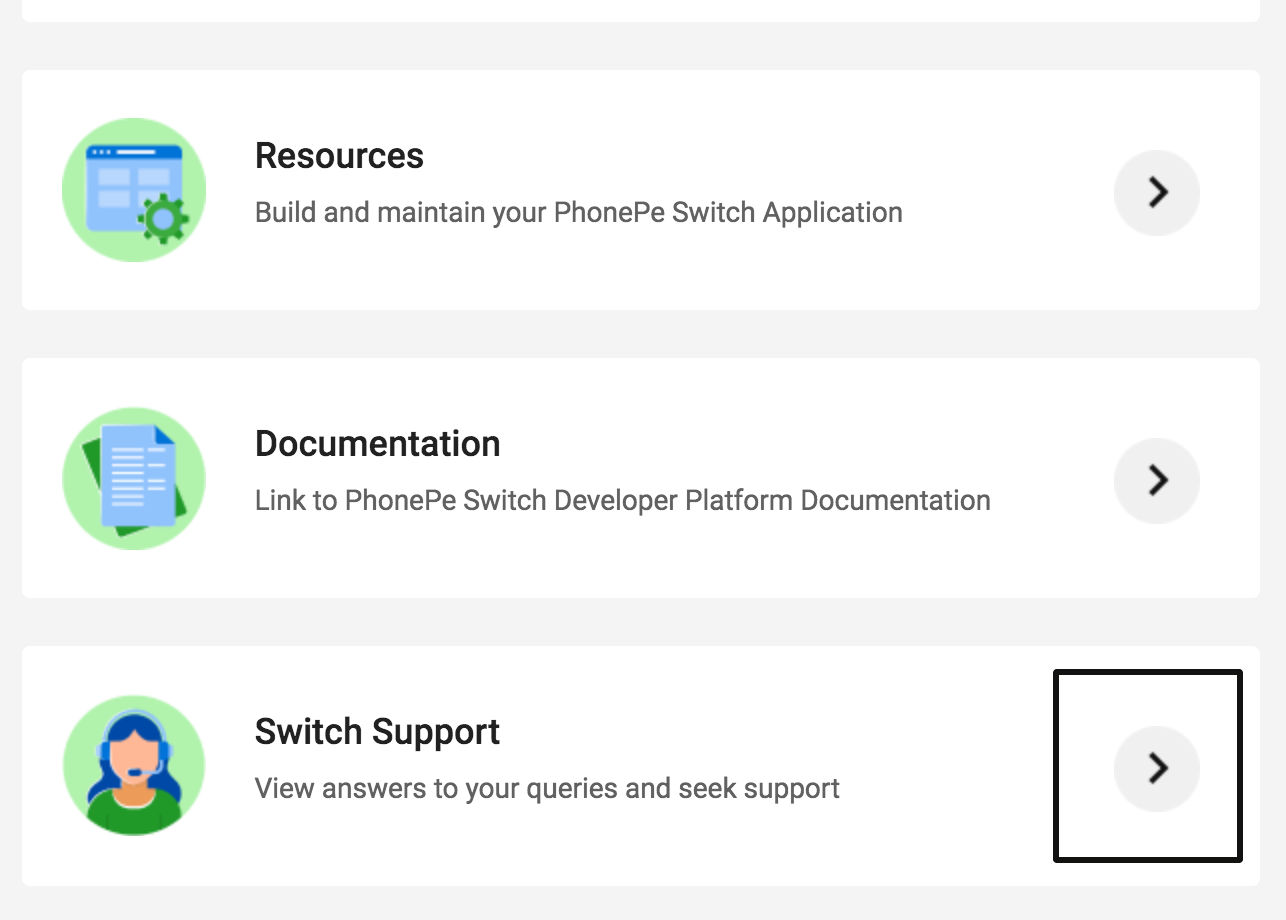Click 'Link to PhonePe Switch Developer Platform Documentation'

tap(623, 501)
